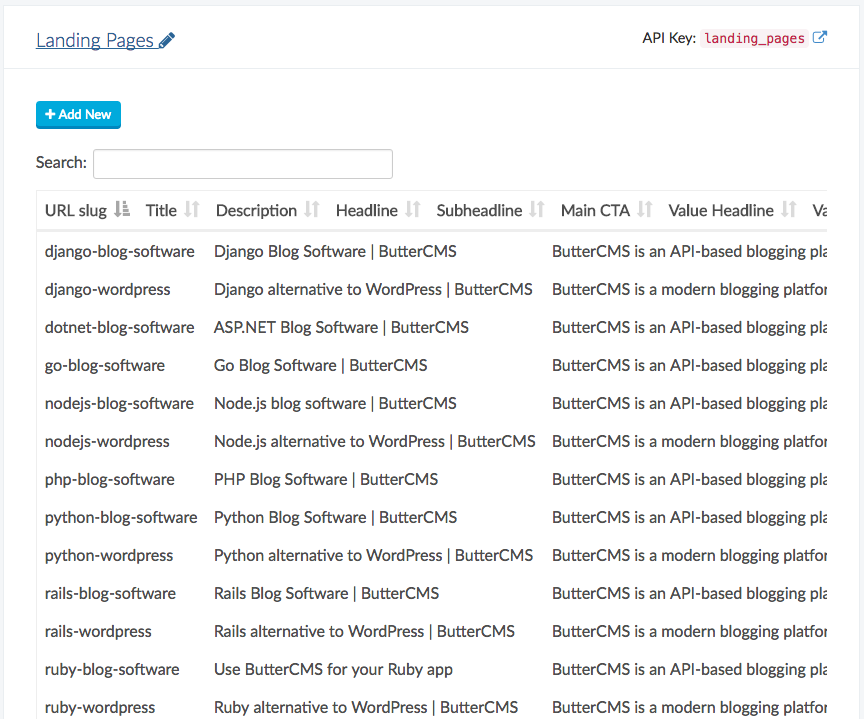Image resolution: width=864 pixels, height=719 pixels.
Task: Click title 'Go Blog Software | ButterCMS'
Action: point(321,365)
